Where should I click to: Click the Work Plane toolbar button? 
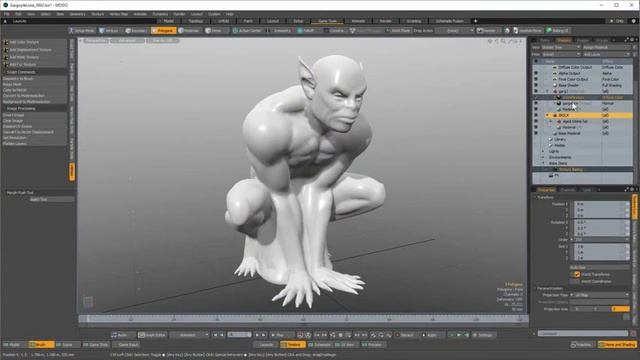click(398, 31)
